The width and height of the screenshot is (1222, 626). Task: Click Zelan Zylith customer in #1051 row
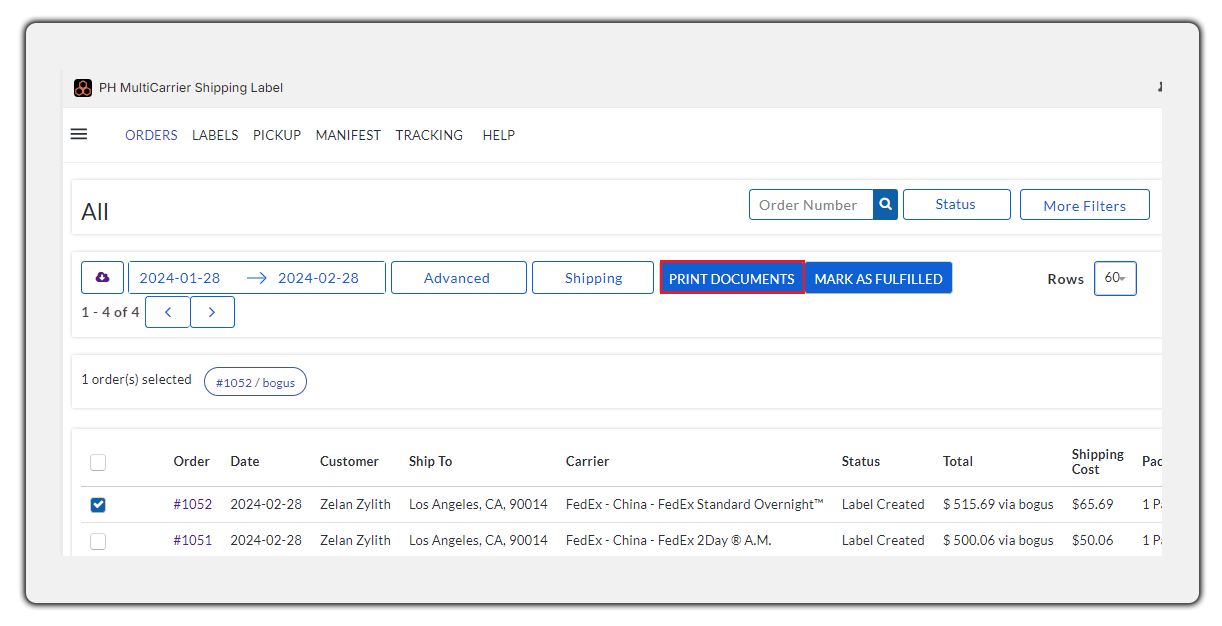coord(355,540)
